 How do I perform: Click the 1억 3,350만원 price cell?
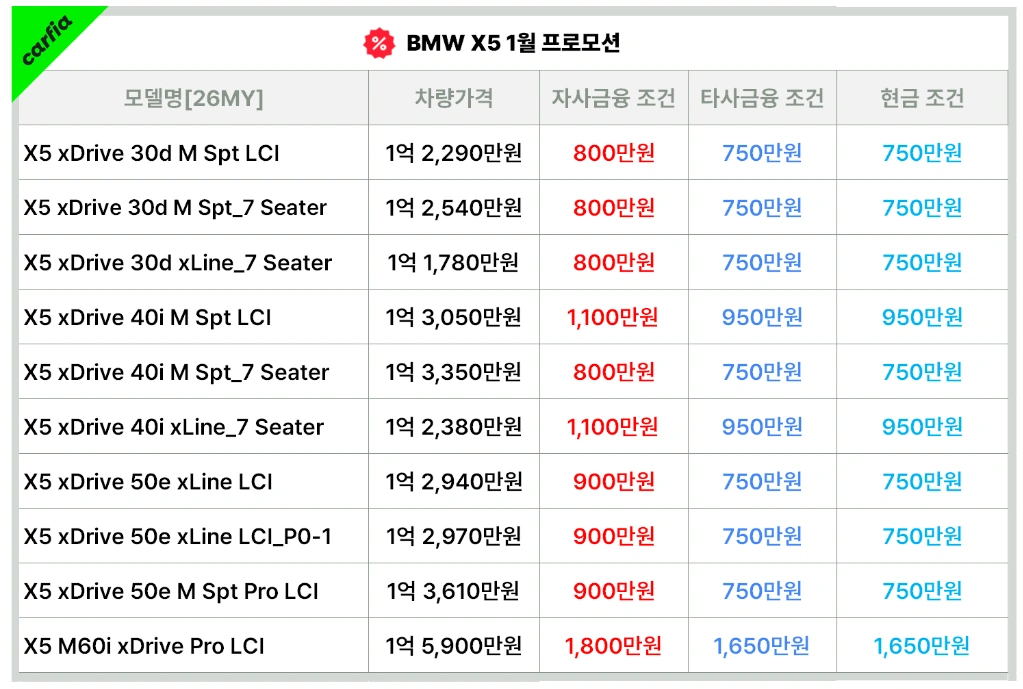pyautogui.click(x=453, y=372)
